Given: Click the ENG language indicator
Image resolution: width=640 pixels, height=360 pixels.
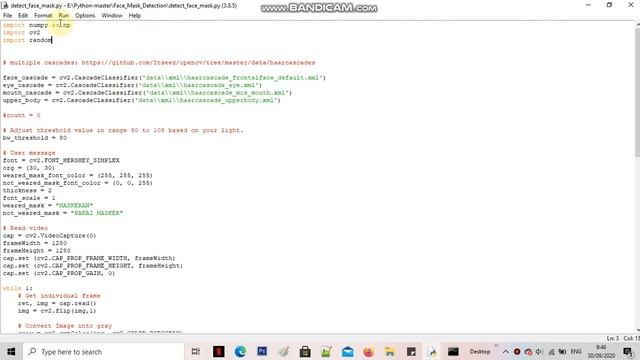Looking at the screenshot, I should (x=576, y=351).
